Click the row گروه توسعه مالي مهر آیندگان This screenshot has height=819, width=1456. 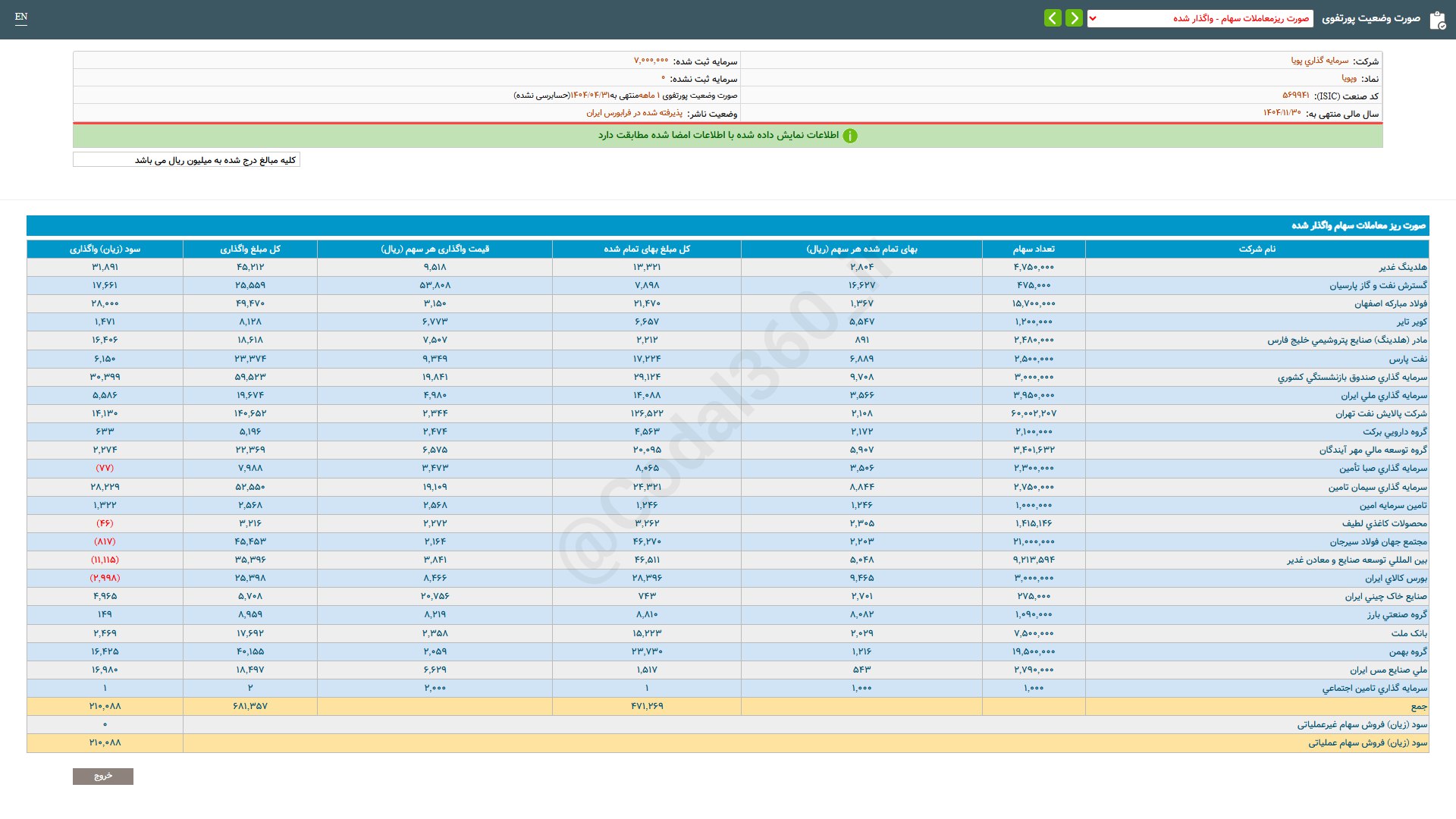click(1373, 450)
